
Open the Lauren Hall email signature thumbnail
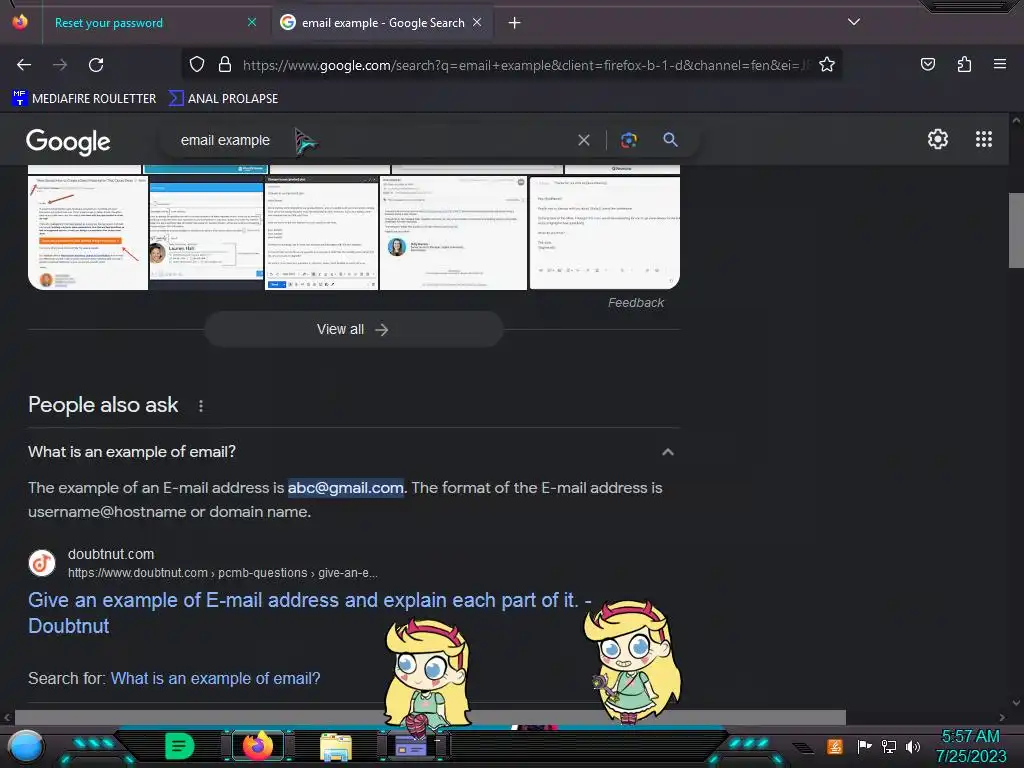(206, 232)
